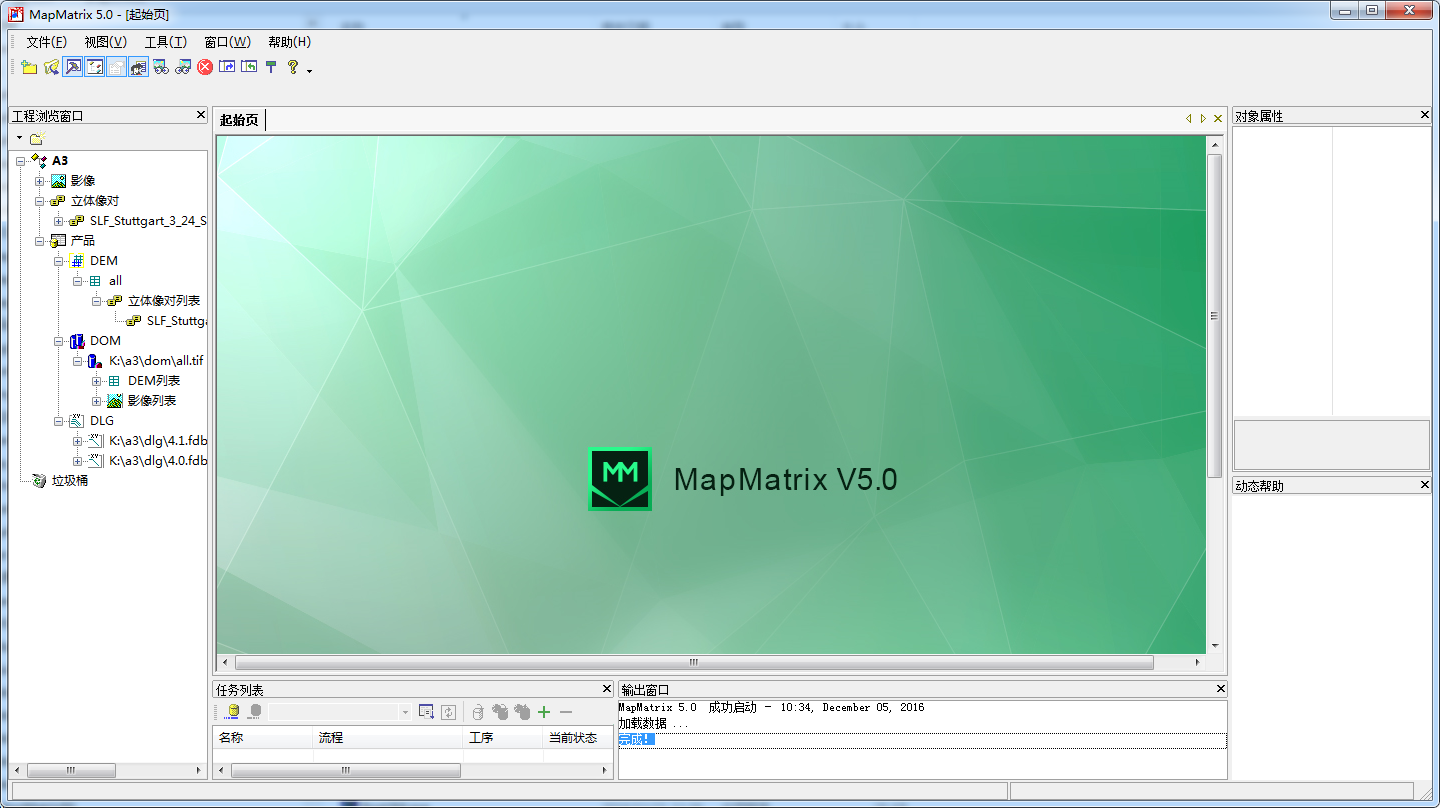Click the green T-shaped toolbar icon
The height and width of the screenshot is (808, 1440).
point(271,67)
